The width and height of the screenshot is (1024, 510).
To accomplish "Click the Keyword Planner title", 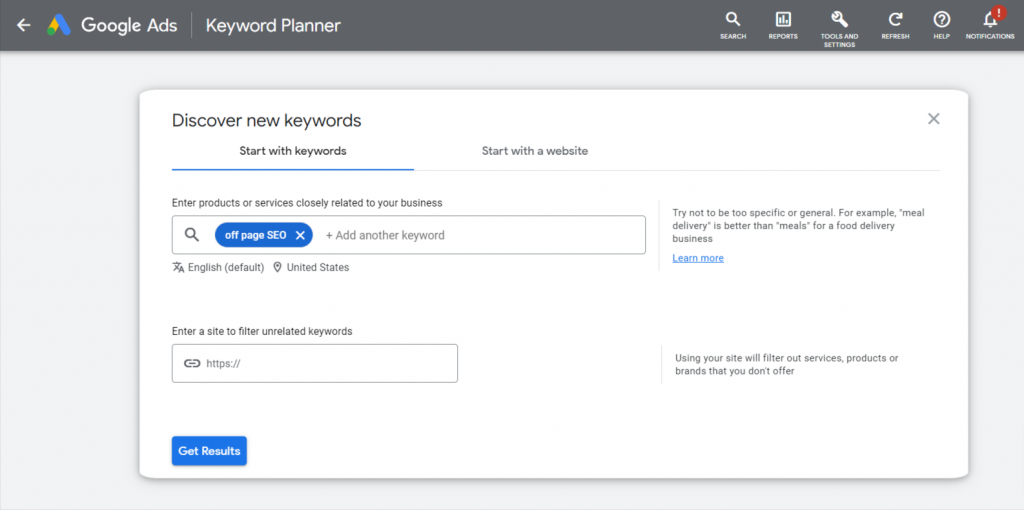I will [x=273, y=25].
